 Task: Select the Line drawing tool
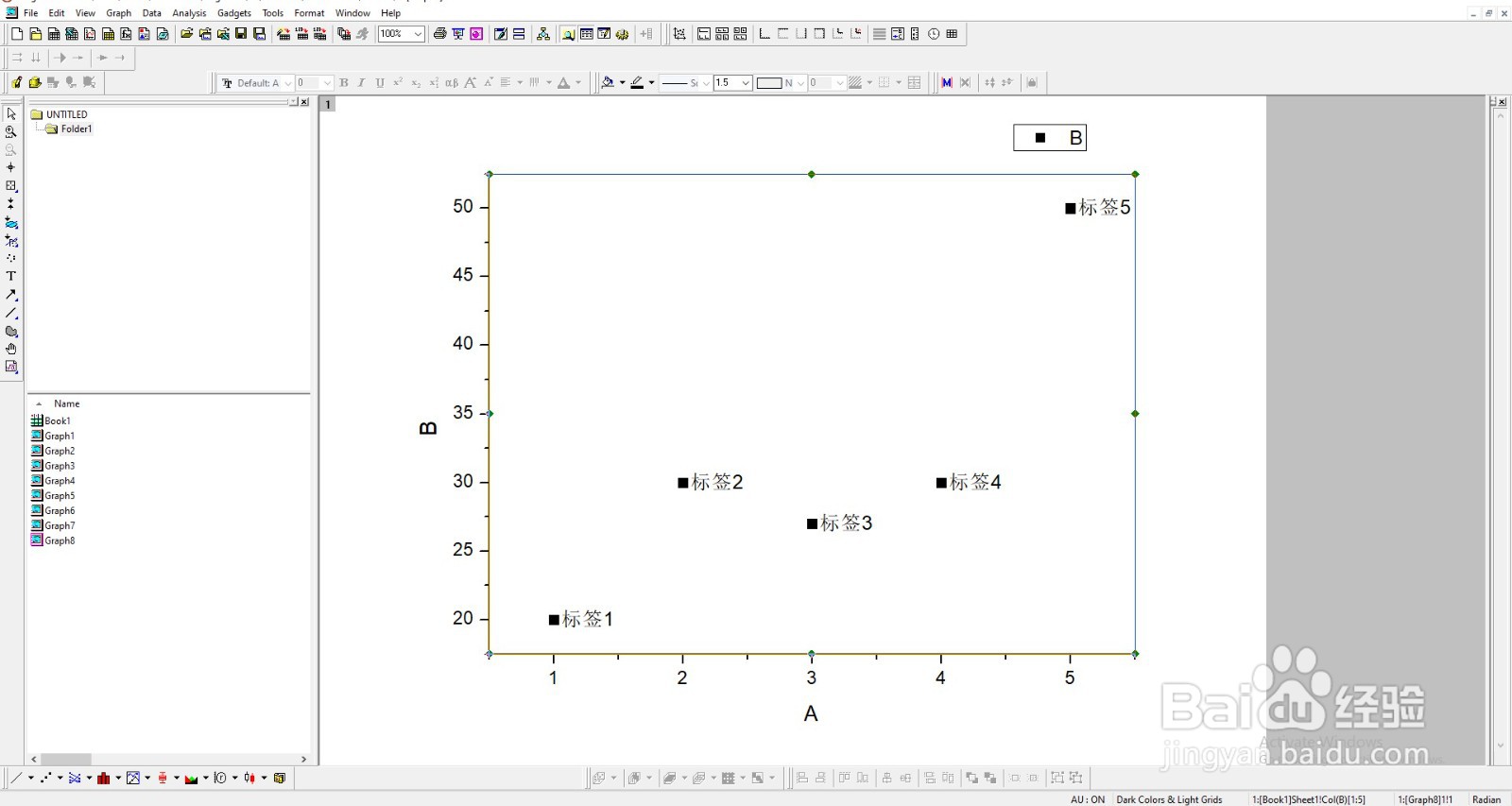tap(11, 313)
